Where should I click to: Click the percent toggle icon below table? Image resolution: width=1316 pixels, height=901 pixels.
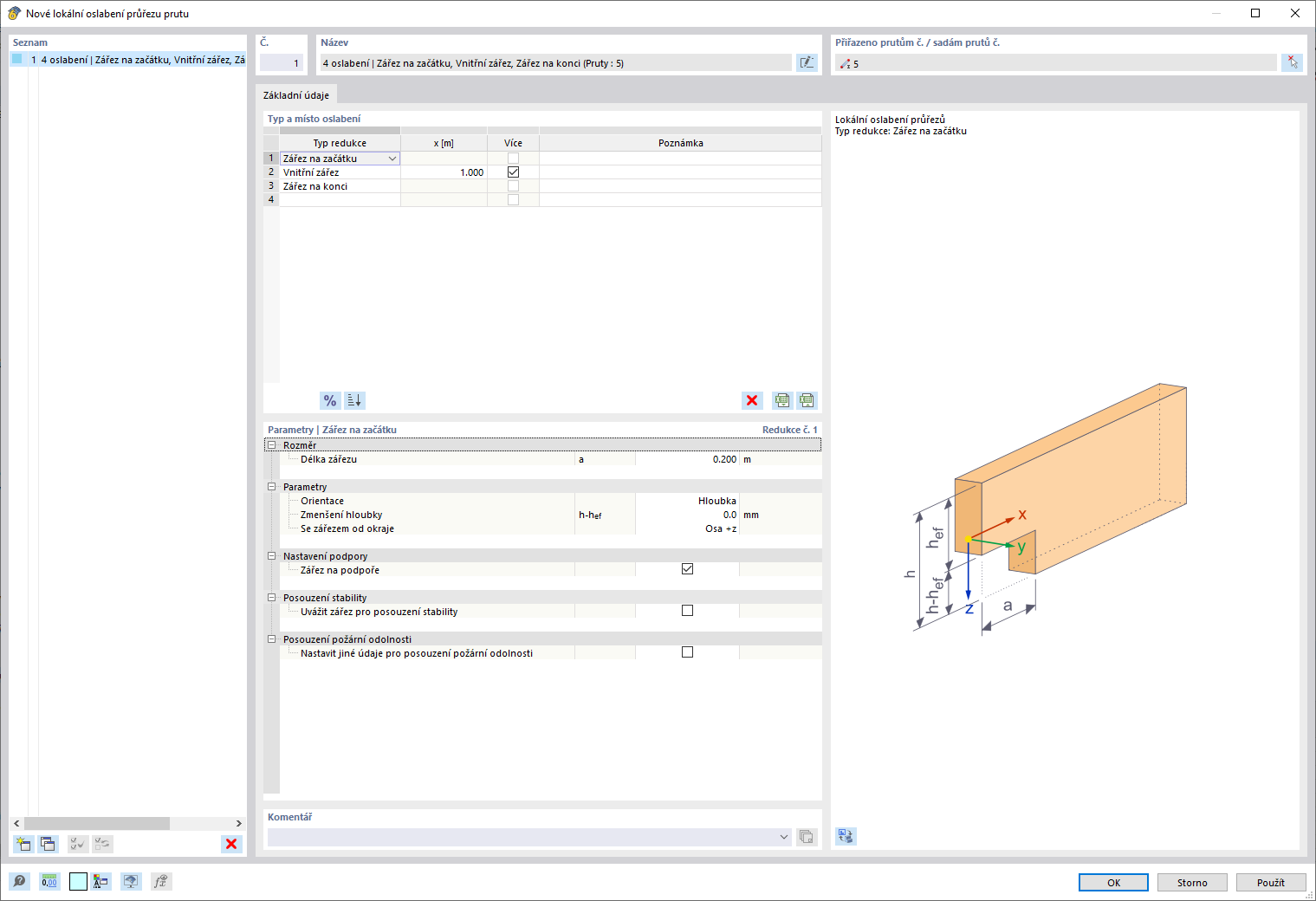pyautogui.click(x=330, y=400)
